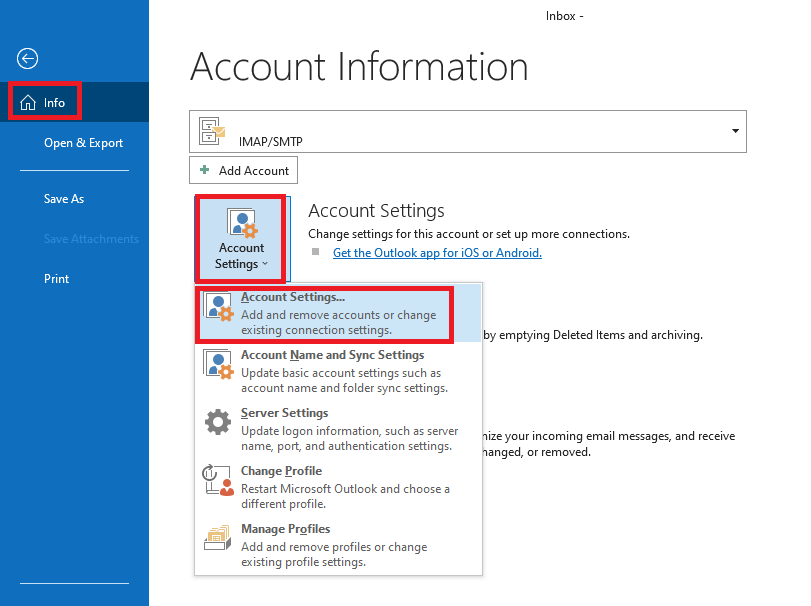811x606 pixels.
Task: Click the Account Information heading
Action: pyautogui.click(x=359, y=67)
